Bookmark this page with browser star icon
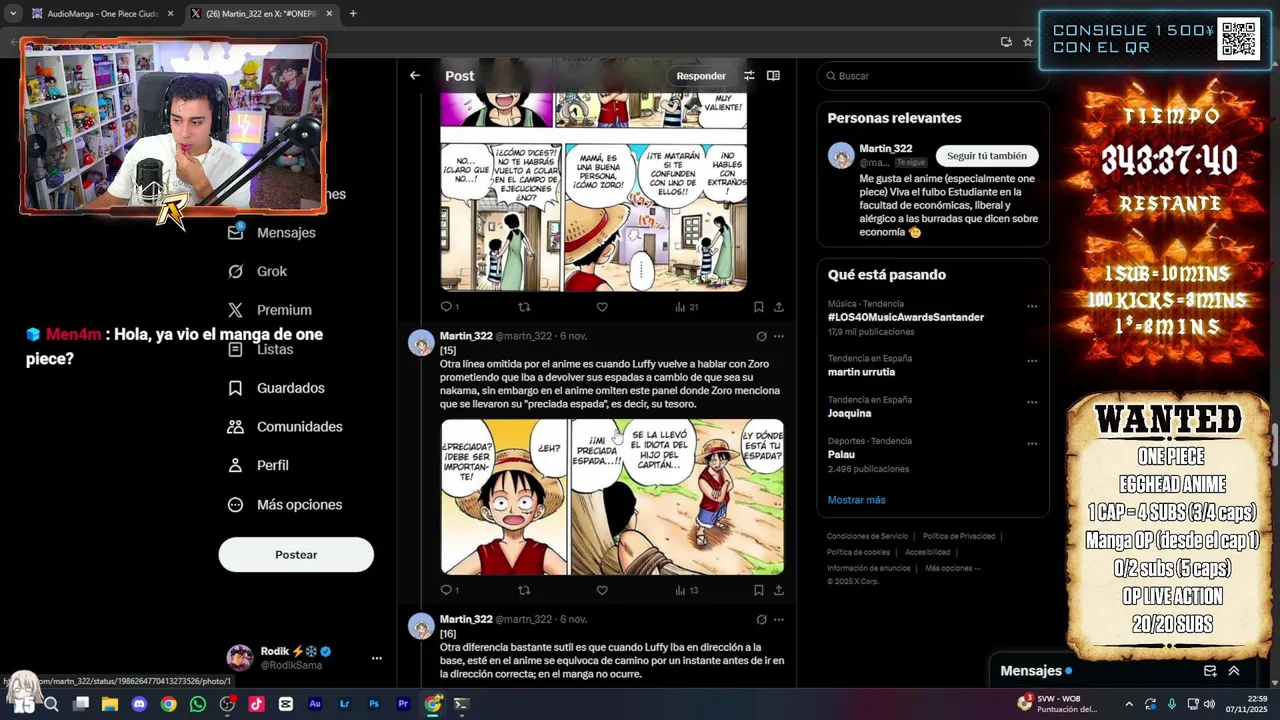 click(1027, 42)
